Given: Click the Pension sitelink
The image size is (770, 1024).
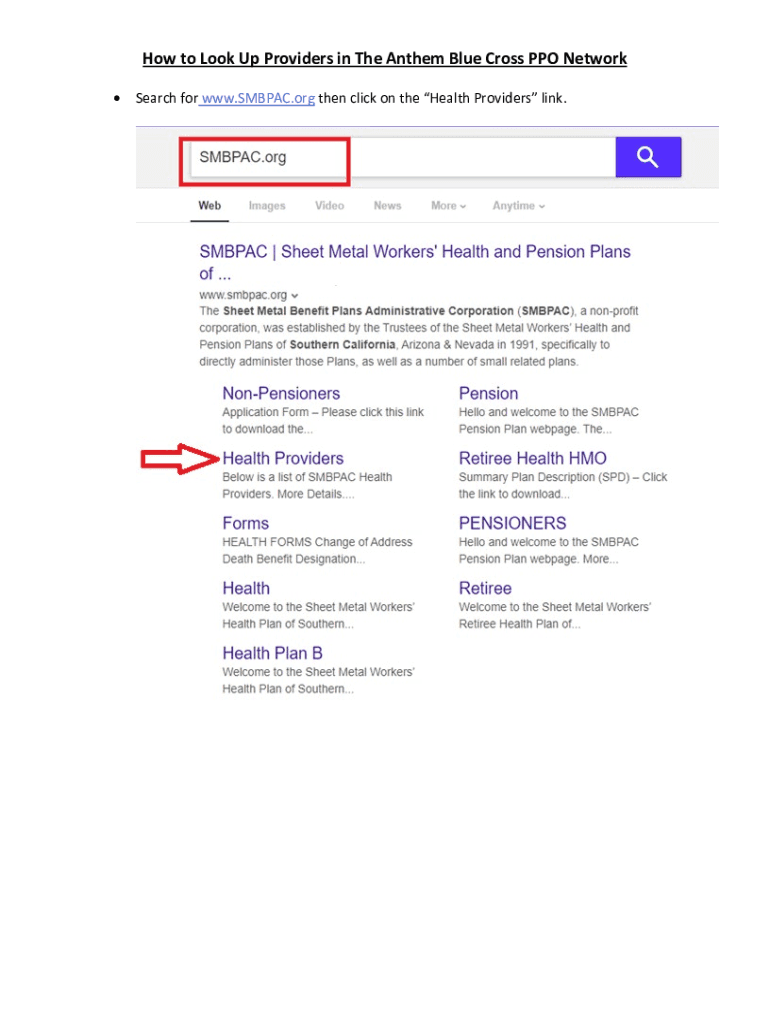Looking at the screenshot, I should 488,394.
